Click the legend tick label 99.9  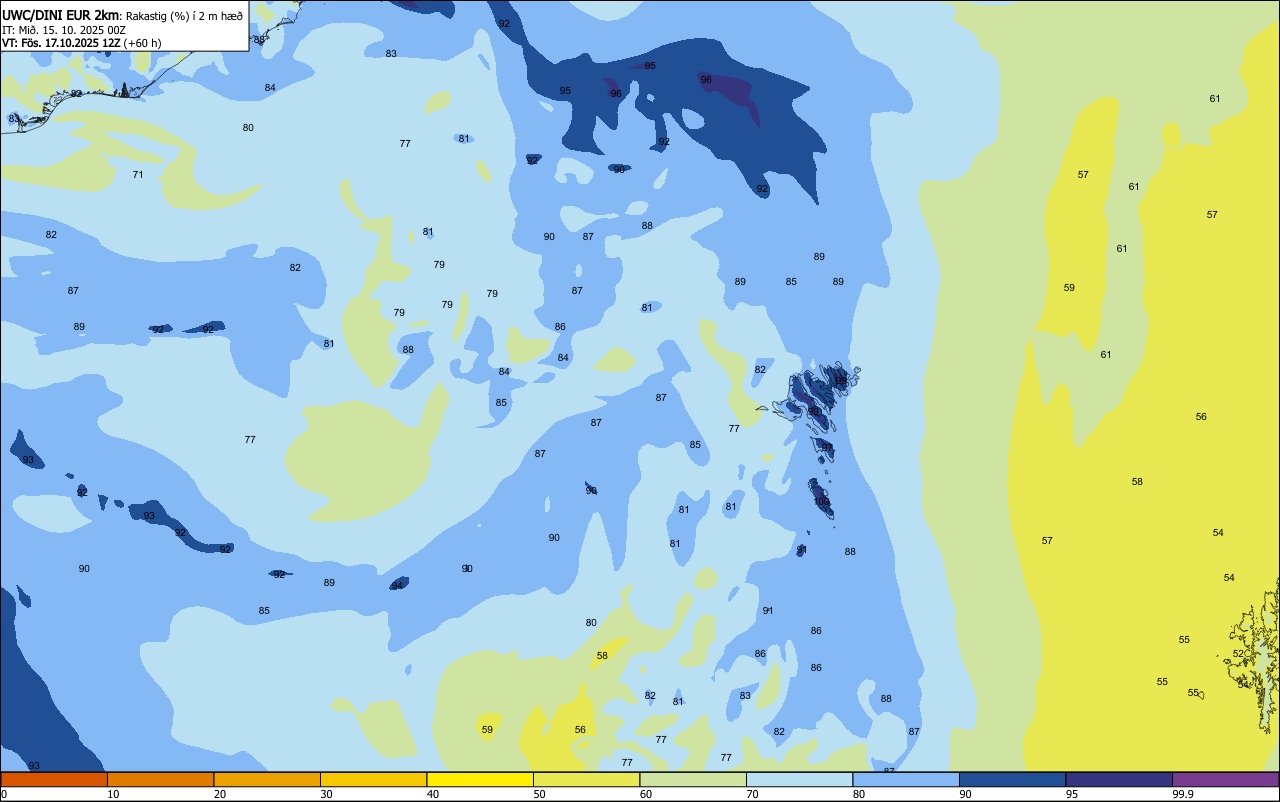(x=1183, y=794)
